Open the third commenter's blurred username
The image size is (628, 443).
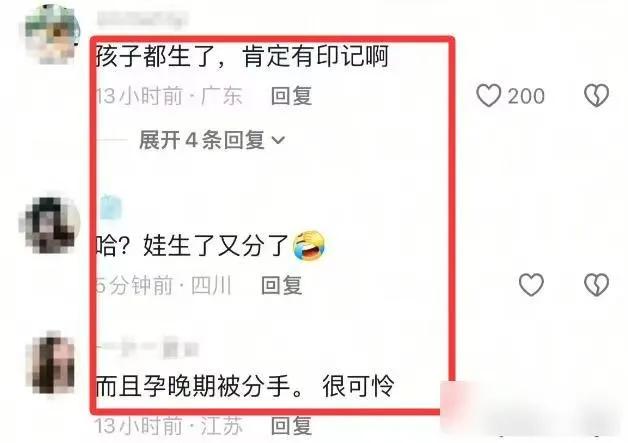coord(147,348)
